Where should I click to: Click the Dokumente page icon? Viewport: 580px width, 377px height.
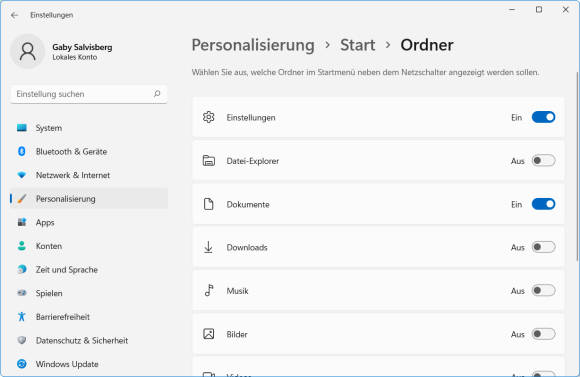(x=209, y=204)
